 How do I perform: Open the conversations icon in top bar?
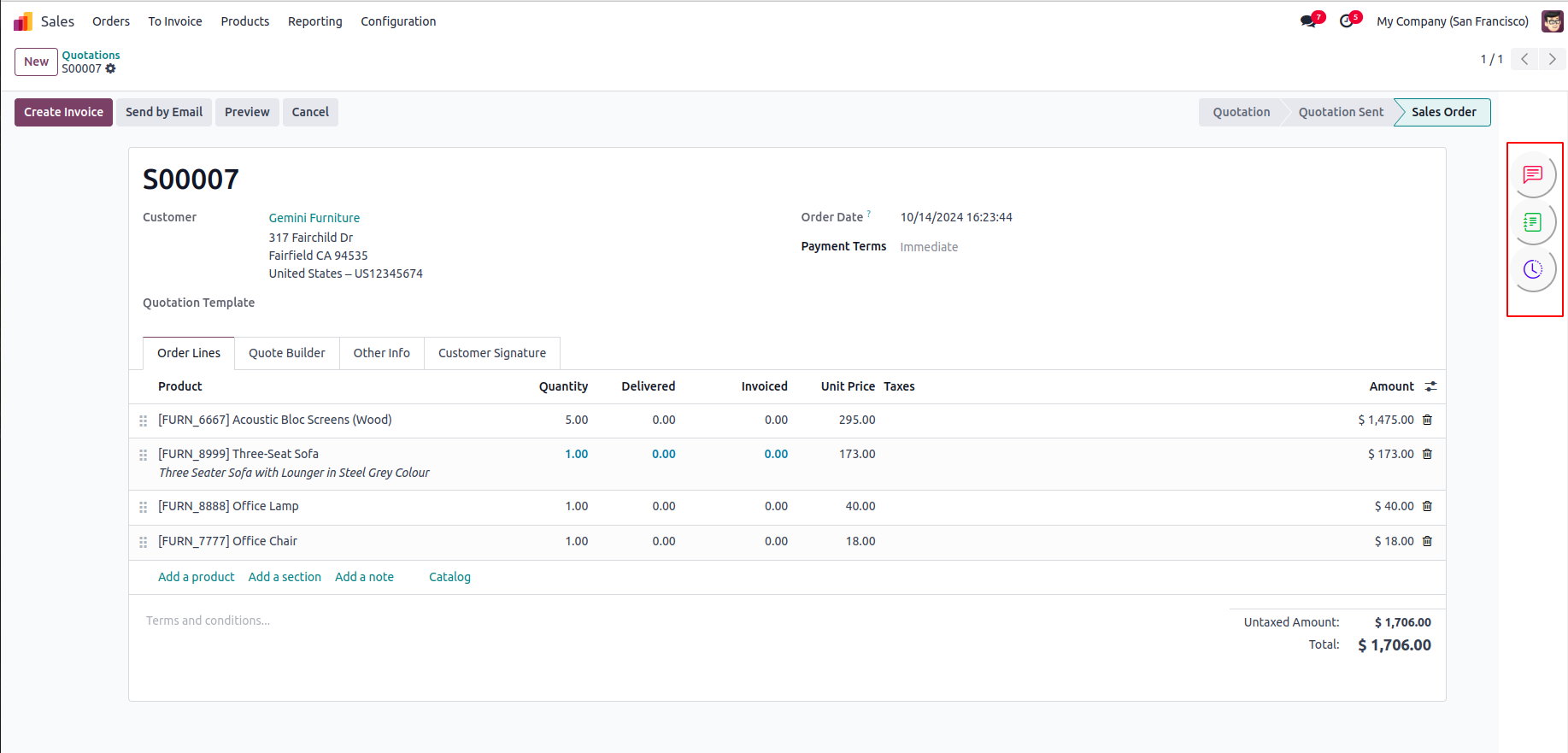(x=1308, y=21)
